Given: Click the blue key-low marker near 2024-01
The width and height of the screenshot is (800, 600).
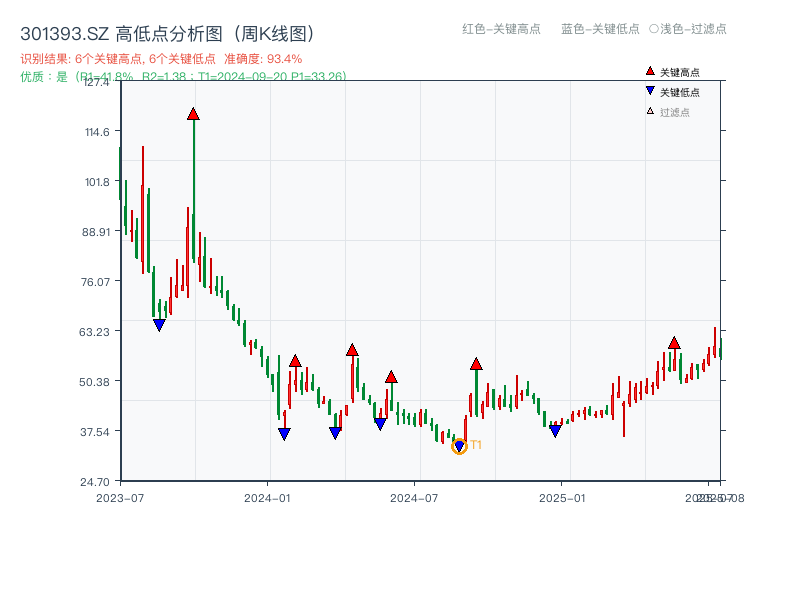Looking at the screenshot, I should pyautogui.click(x=283, y=432).
